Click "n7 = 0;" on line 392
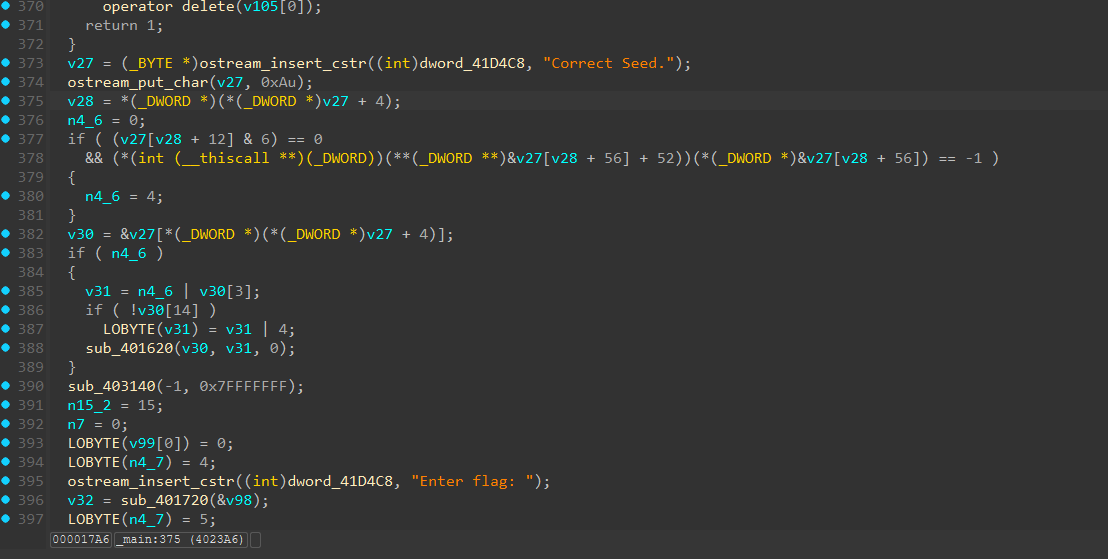Image resolution: width=1108 pixels, height=559 pixels. click(98, 424)
